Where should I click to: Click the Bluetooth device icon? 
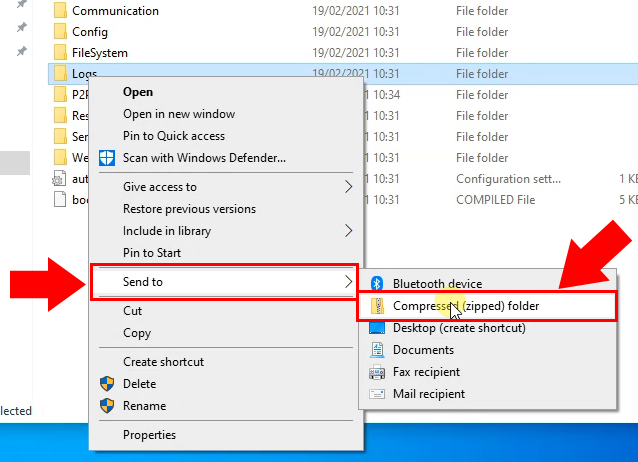point(377,284)
